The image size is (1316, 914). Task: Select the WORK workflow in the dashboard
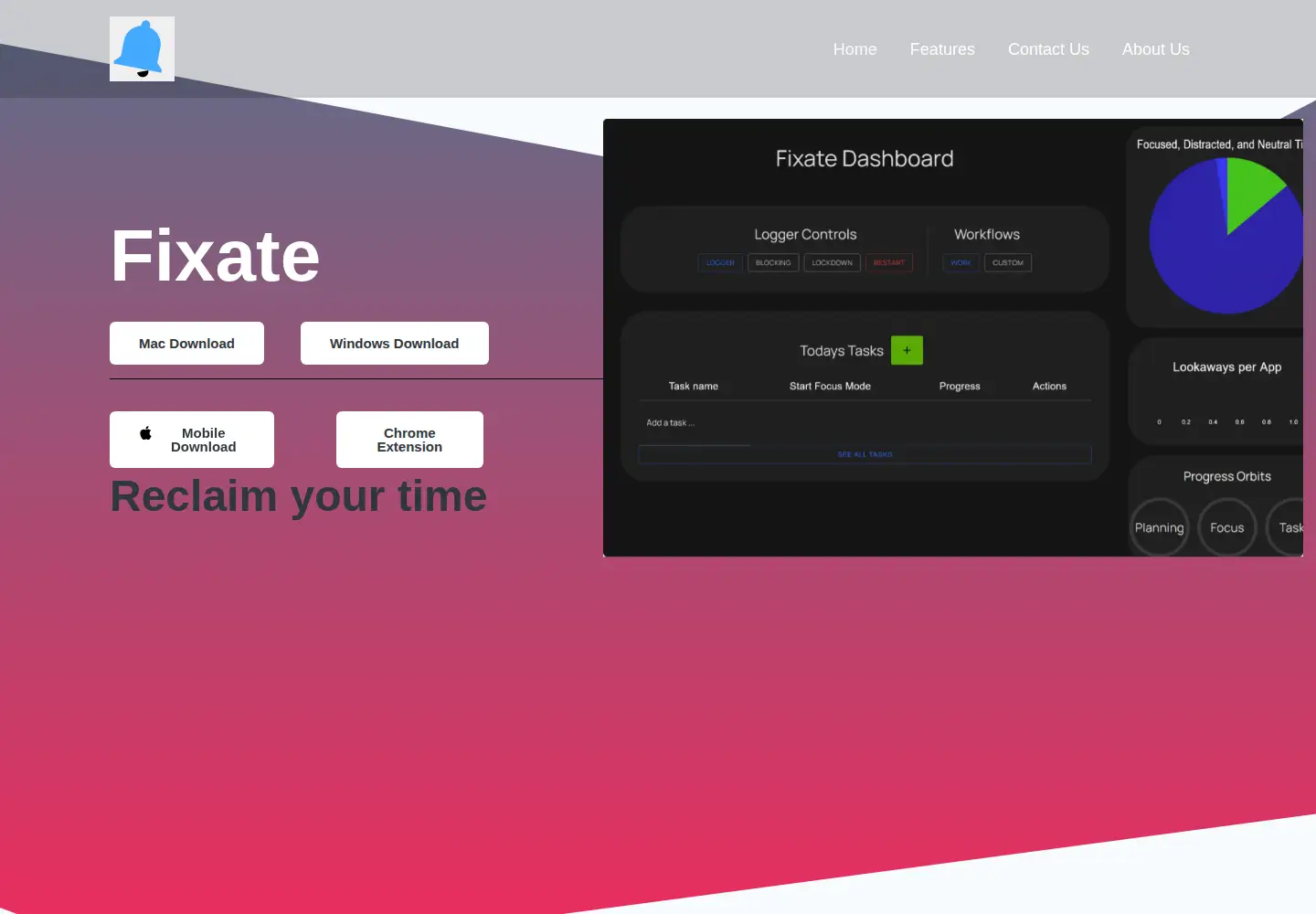(960, 263)
